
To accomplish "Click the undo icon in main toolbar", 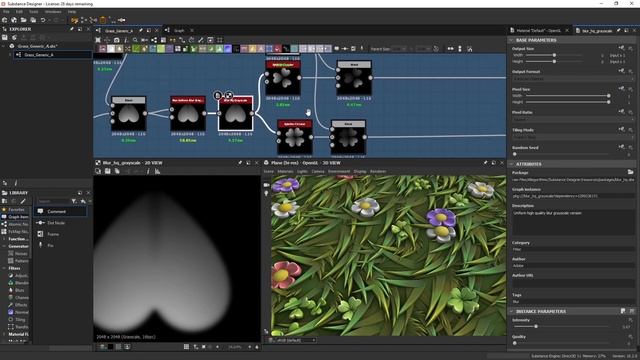I will point(43,20).
